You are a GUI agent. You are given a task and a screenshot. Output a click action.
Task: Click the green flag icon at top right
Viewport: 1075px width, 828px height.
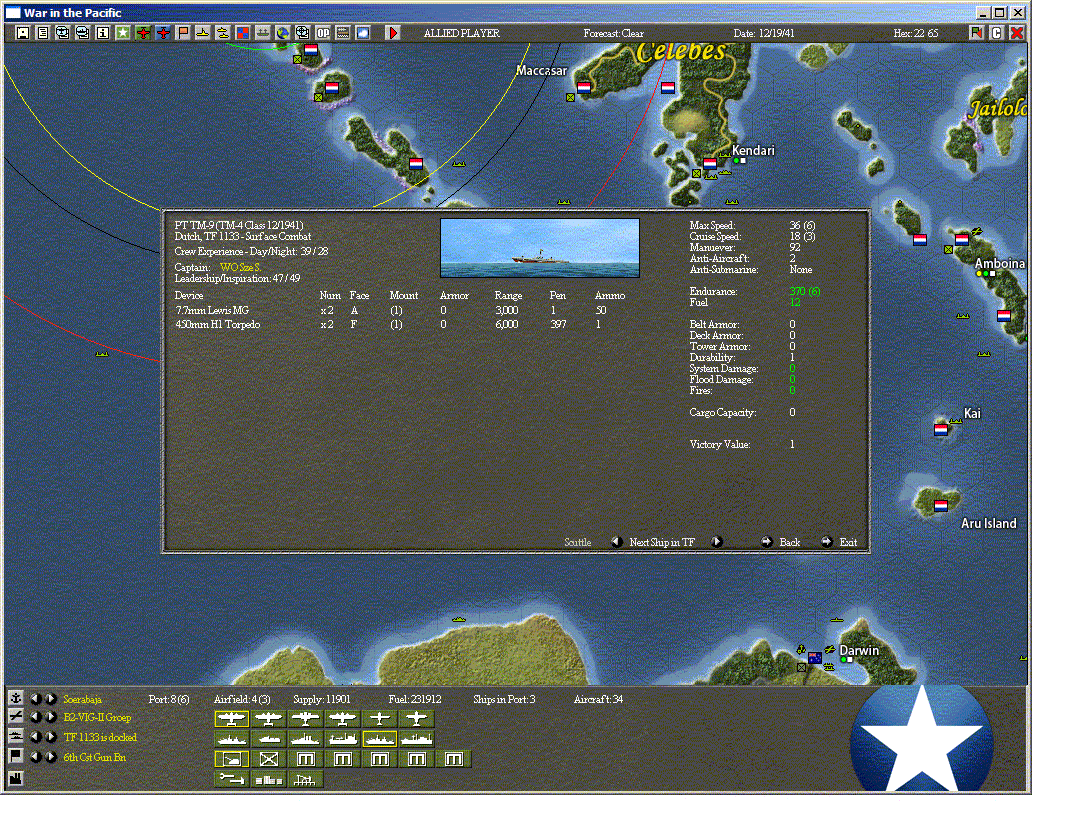976,32
